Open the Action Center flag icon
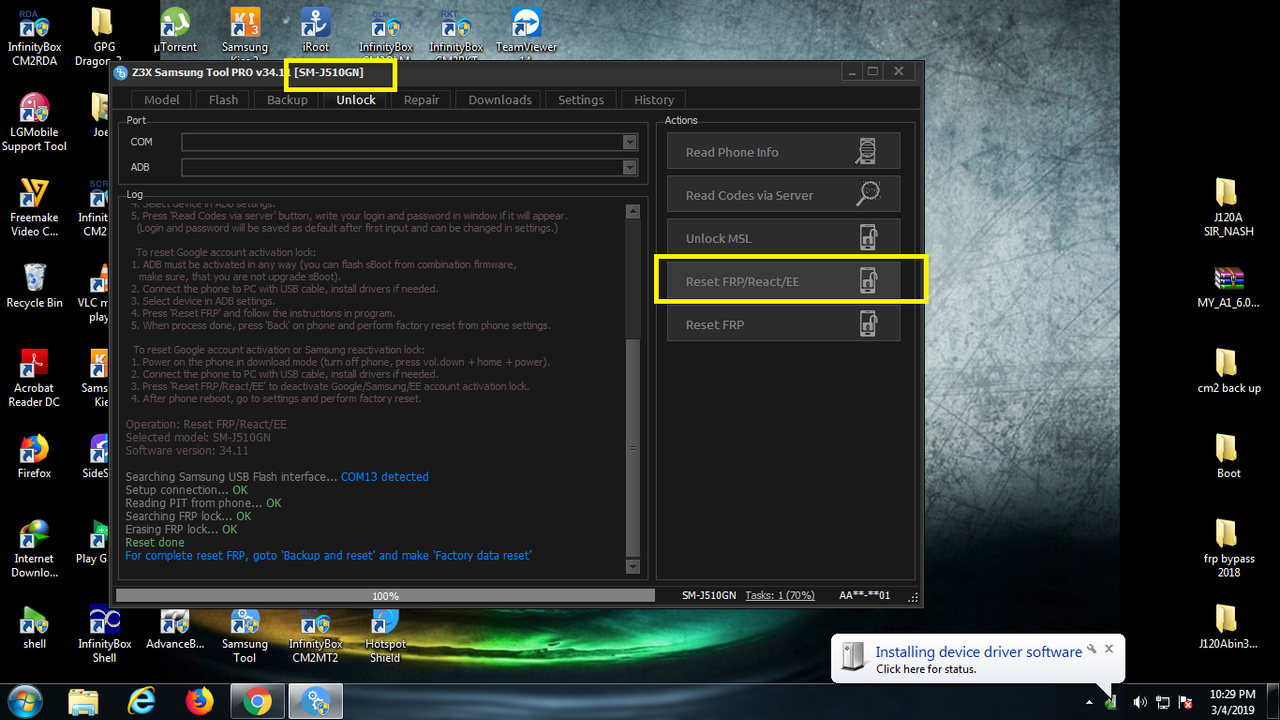This screenshot has width=1280, height=720. [x=1186, y=702]
